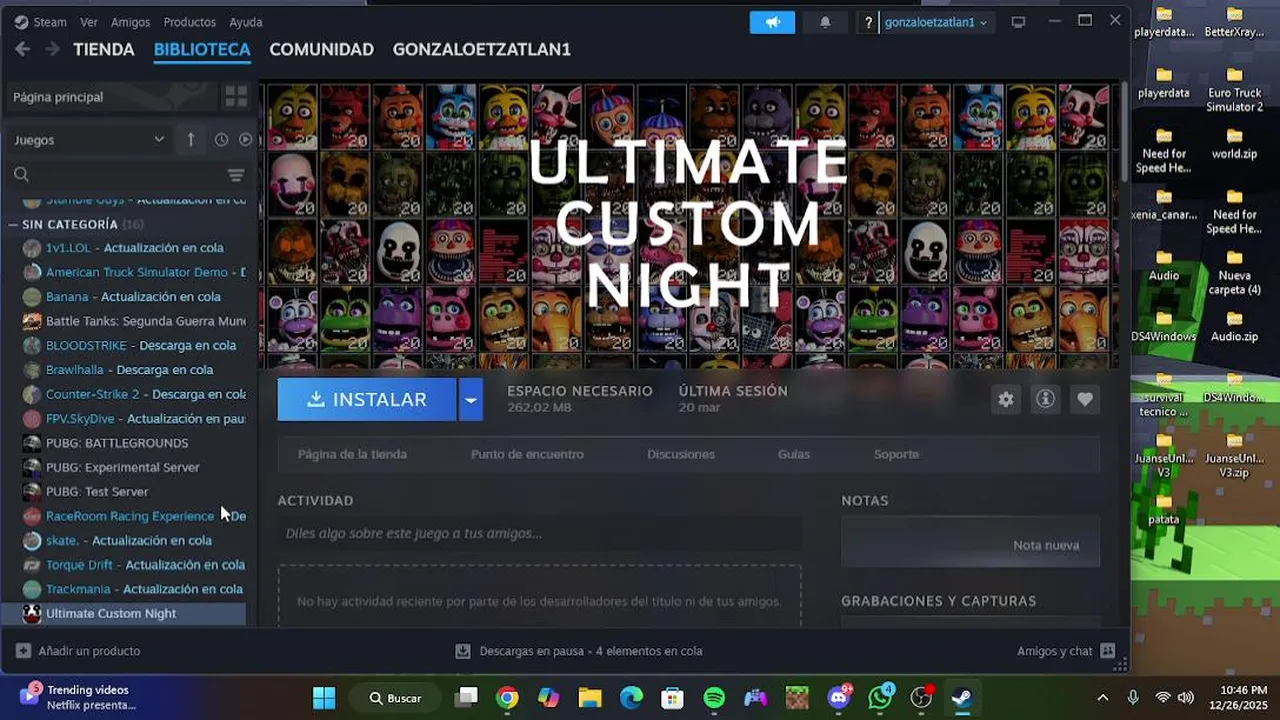Go to the TIENDA tab

click(103, 49)
